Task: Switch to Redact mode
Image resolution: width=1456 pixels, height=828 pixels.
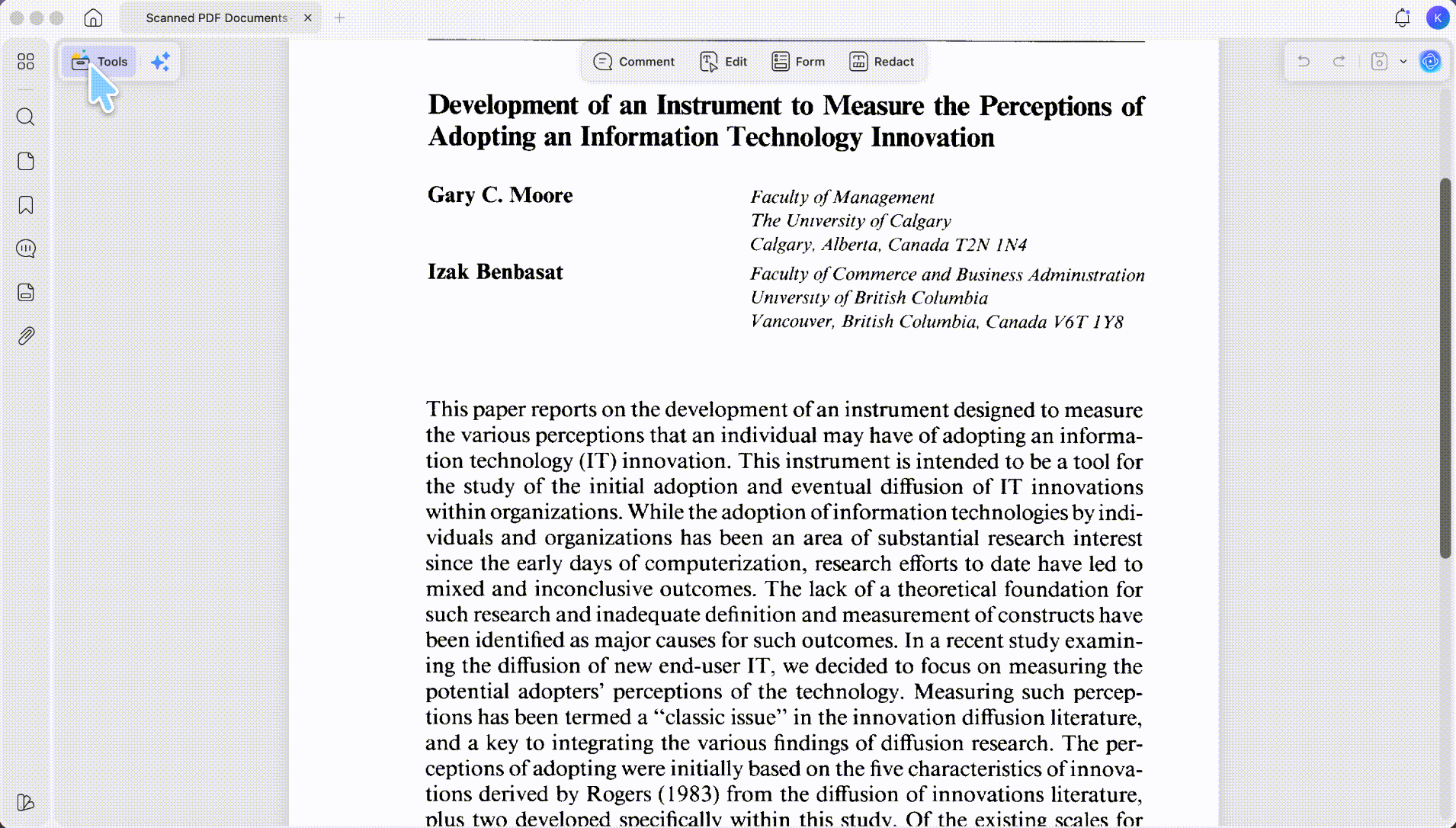Action: (881, 62)
